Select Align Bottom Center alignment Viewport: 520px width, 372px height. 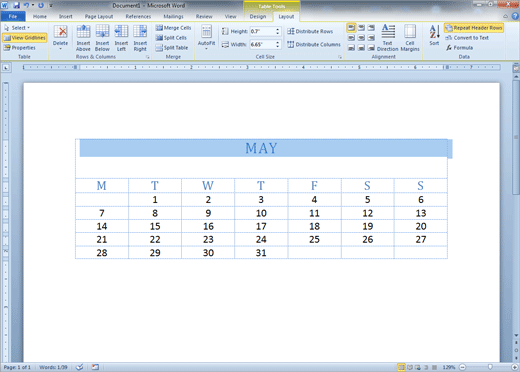361,48
